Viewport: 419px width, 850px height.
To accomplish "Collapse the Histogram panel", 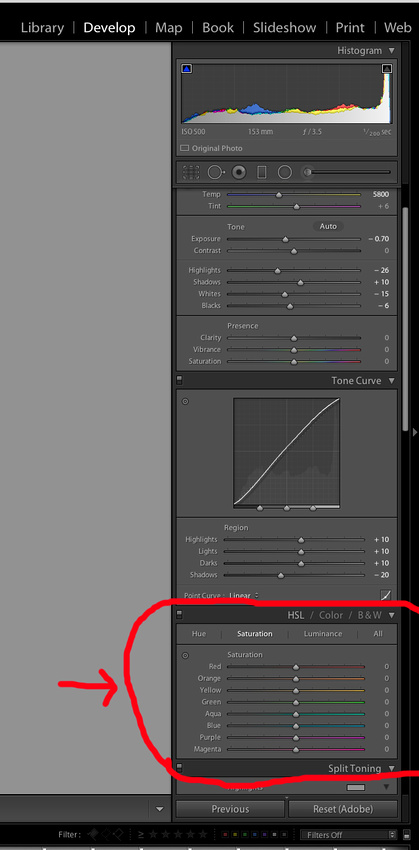I will 392,51.
